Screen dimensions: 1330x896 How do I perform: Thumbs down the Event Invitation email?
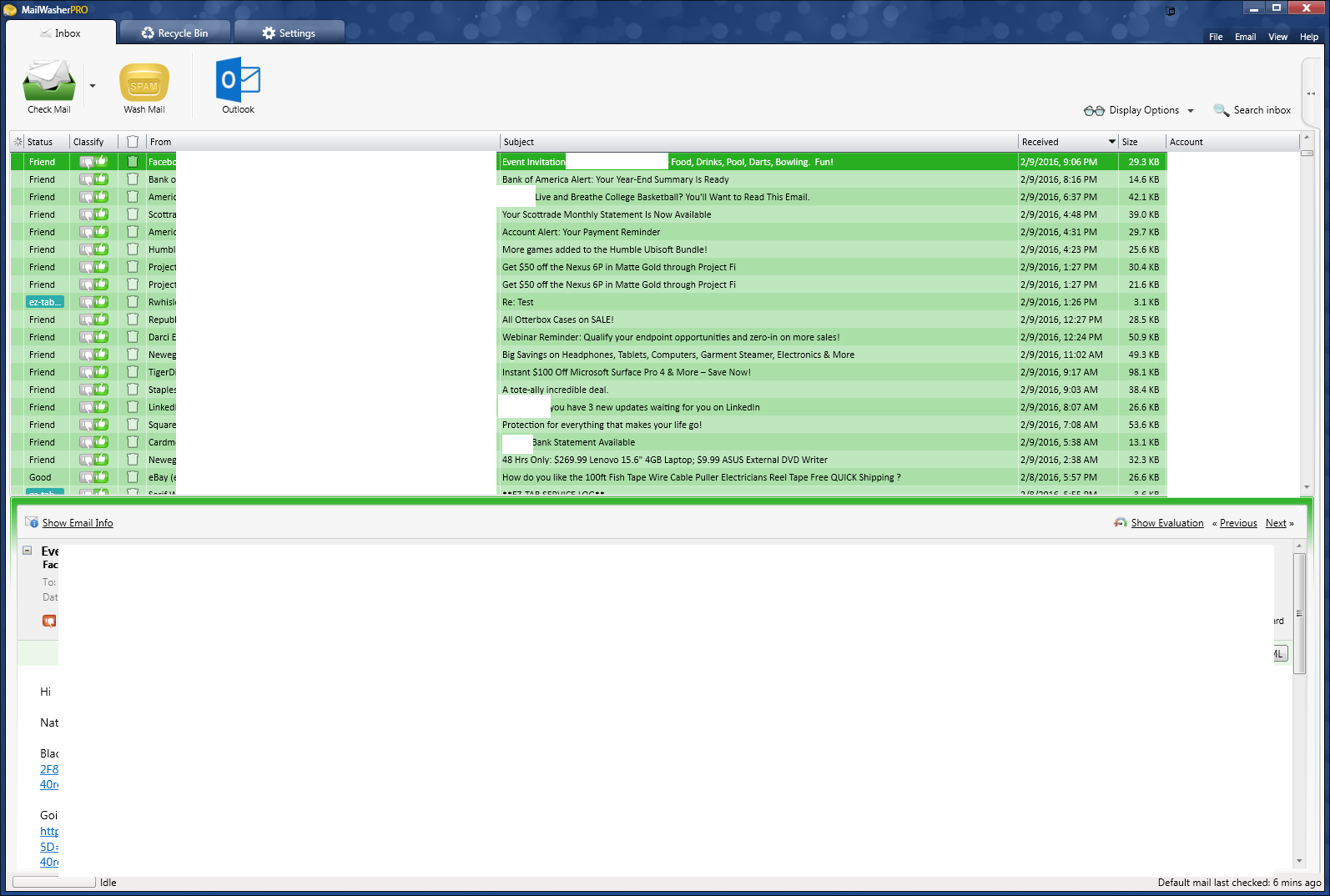click(87, 163)
